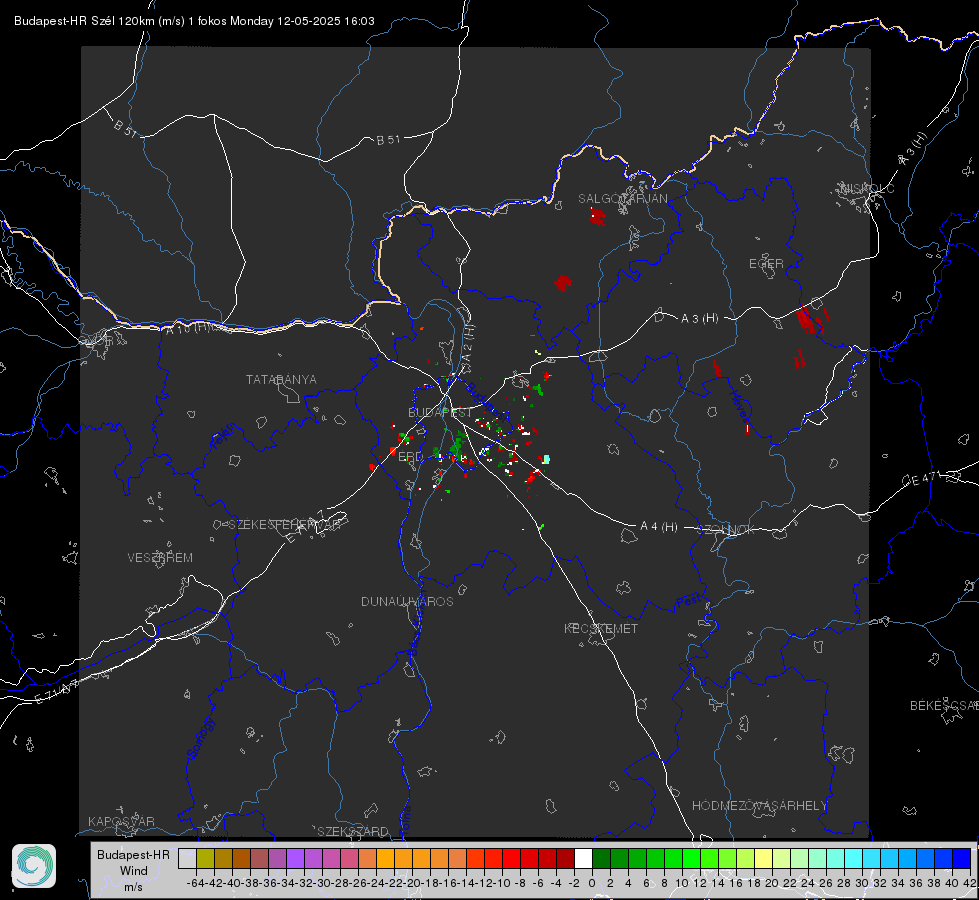Click the DUNAÚJVÁROS city label
The image size is (979, 900).
pyautogui.click(x=407, y=601)
